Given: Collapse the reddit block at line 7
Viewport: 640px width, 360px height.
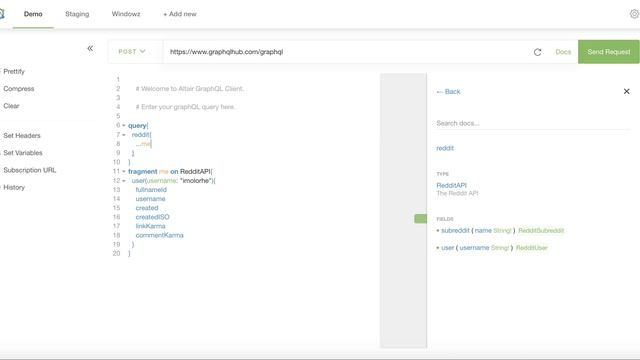Looking at the screenshot, I should (124, 135).
